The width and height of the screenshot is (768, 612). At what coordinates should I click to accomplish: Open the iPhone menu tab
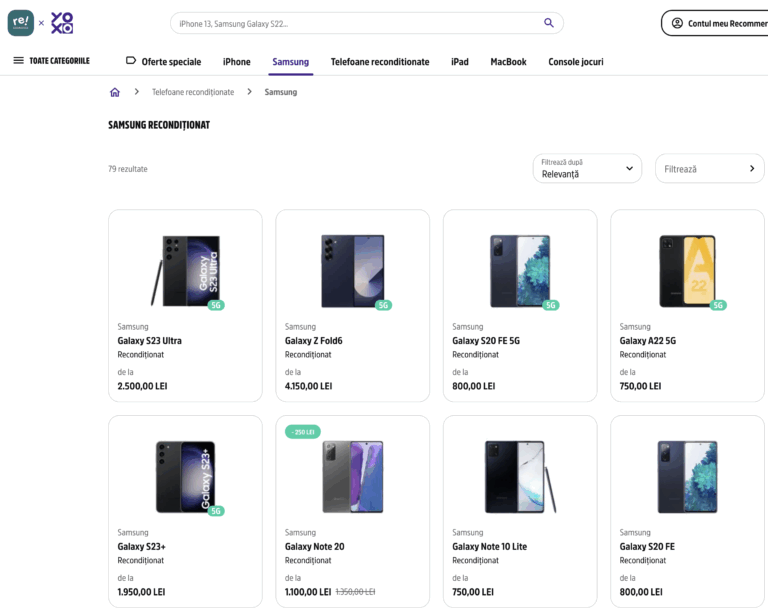[x=236, y=62]
